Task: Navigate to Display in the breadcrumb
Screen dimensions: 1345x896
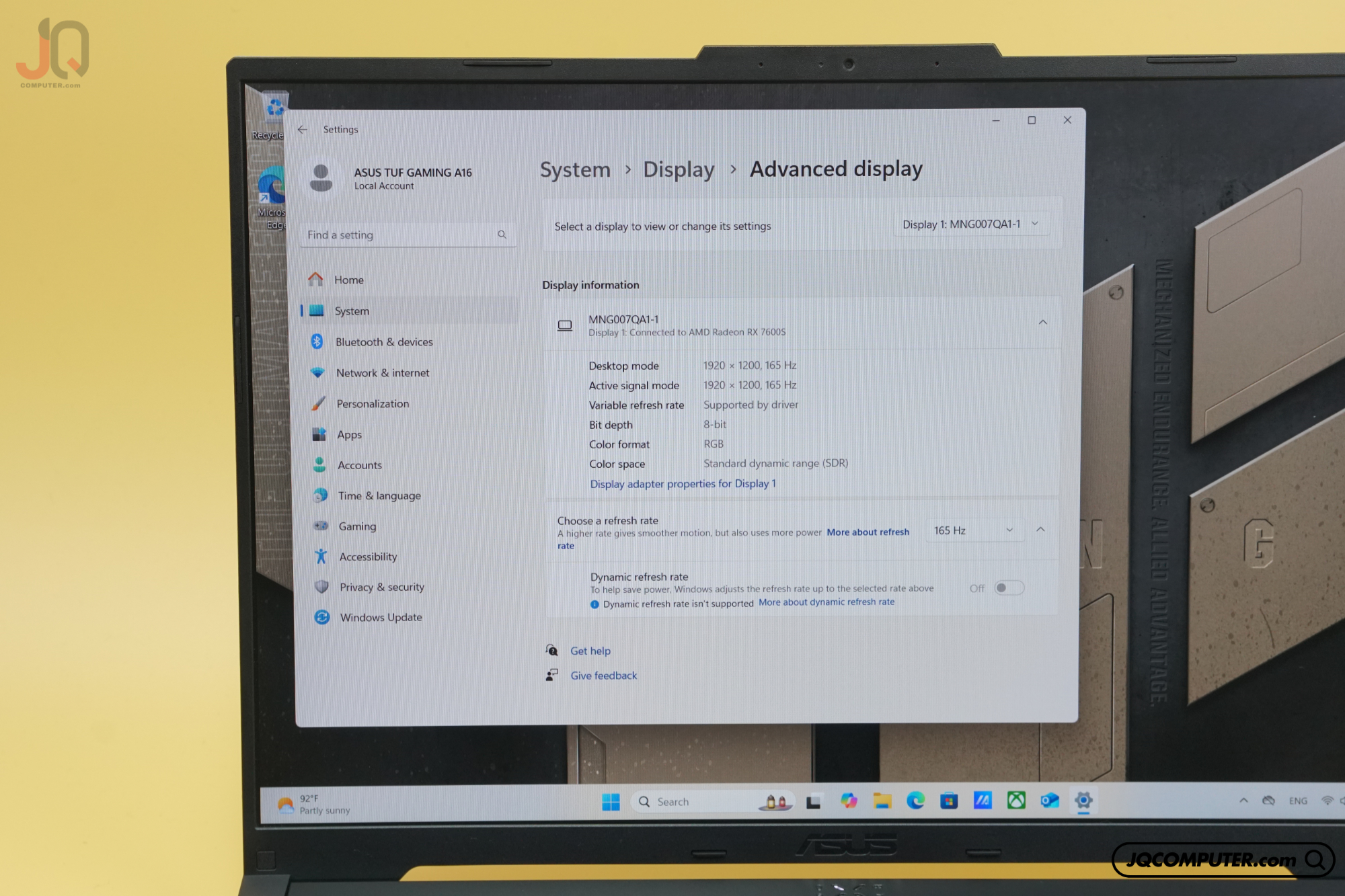Action: click(679, 169)
